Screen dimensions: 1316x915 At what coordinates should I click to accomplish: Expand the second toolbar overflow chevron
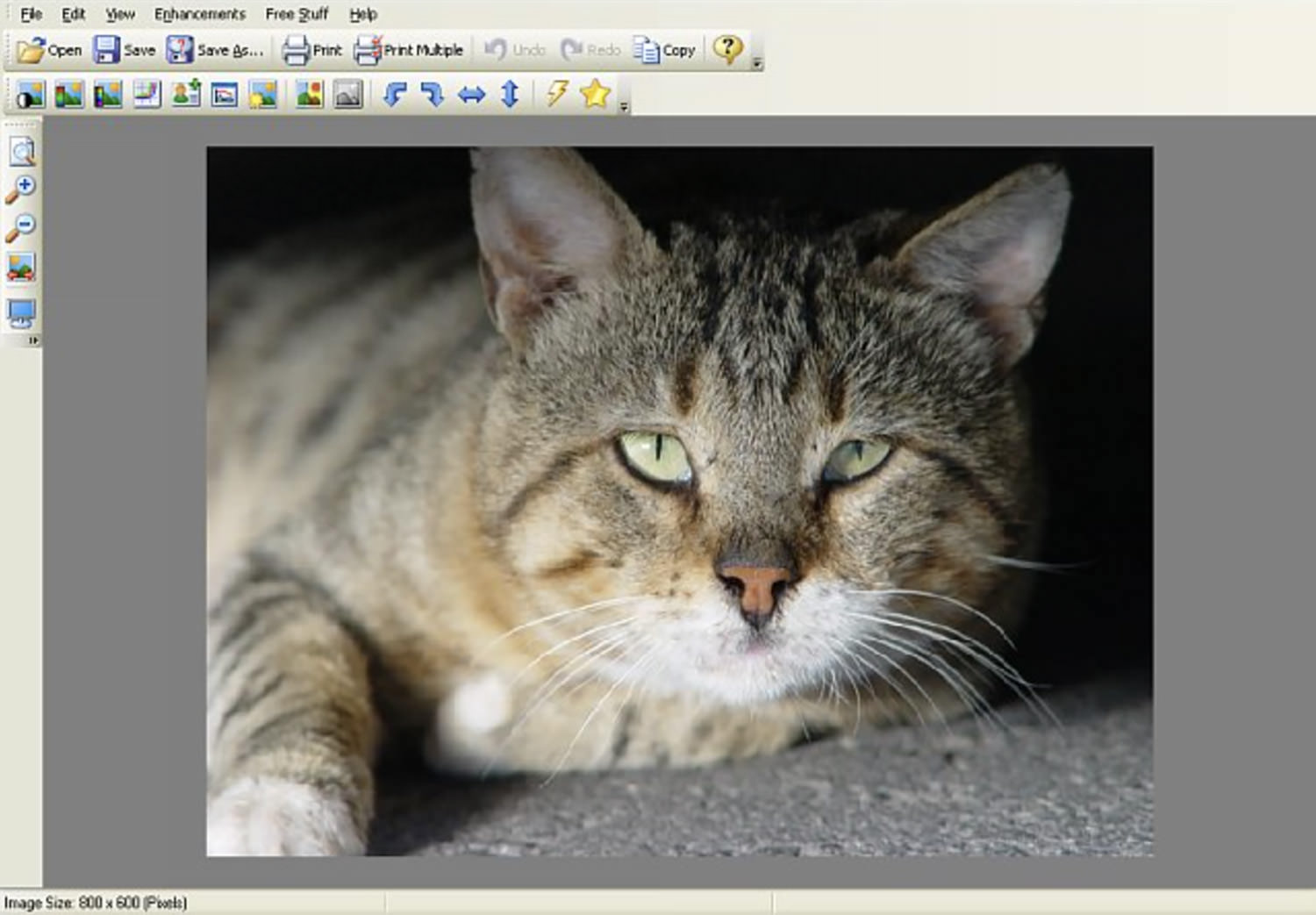(624, 104)
